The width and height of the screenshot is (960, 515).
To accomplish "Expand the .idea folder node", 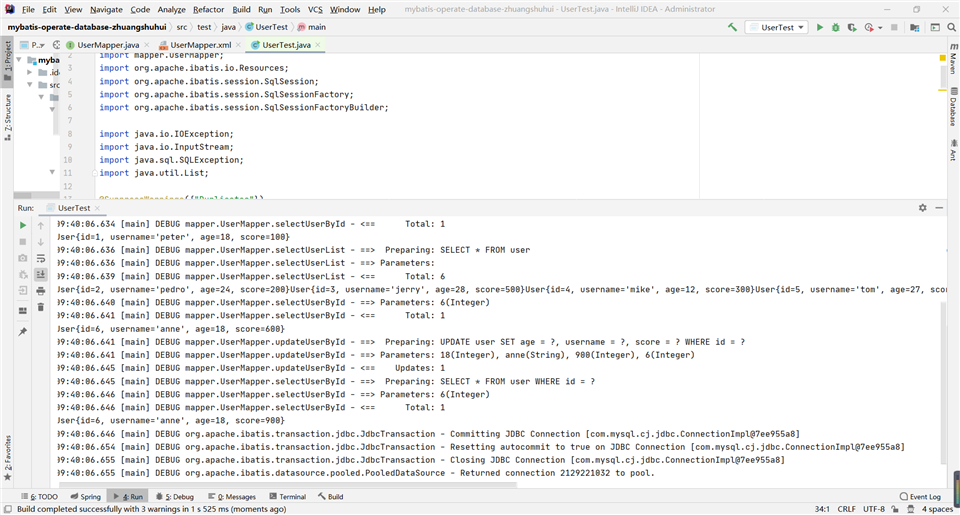I will click(29, 72).
